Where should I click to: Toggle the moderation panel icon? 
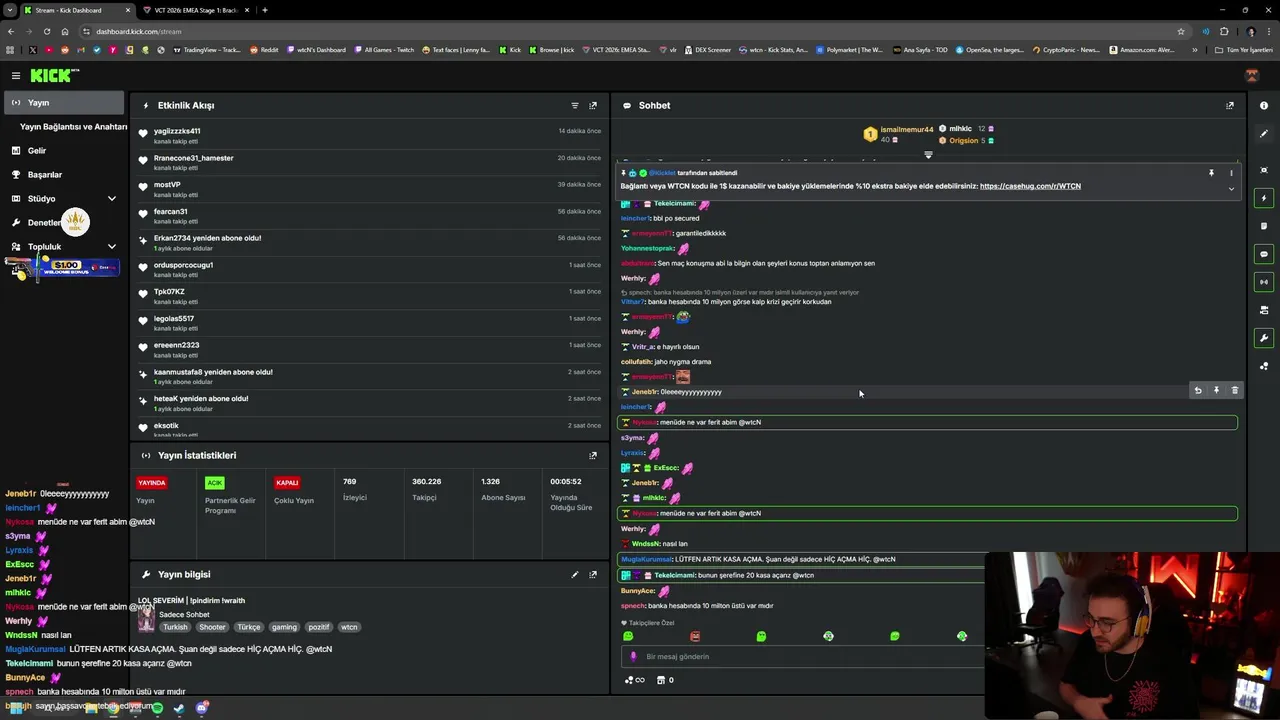[x=1264, y=310]
